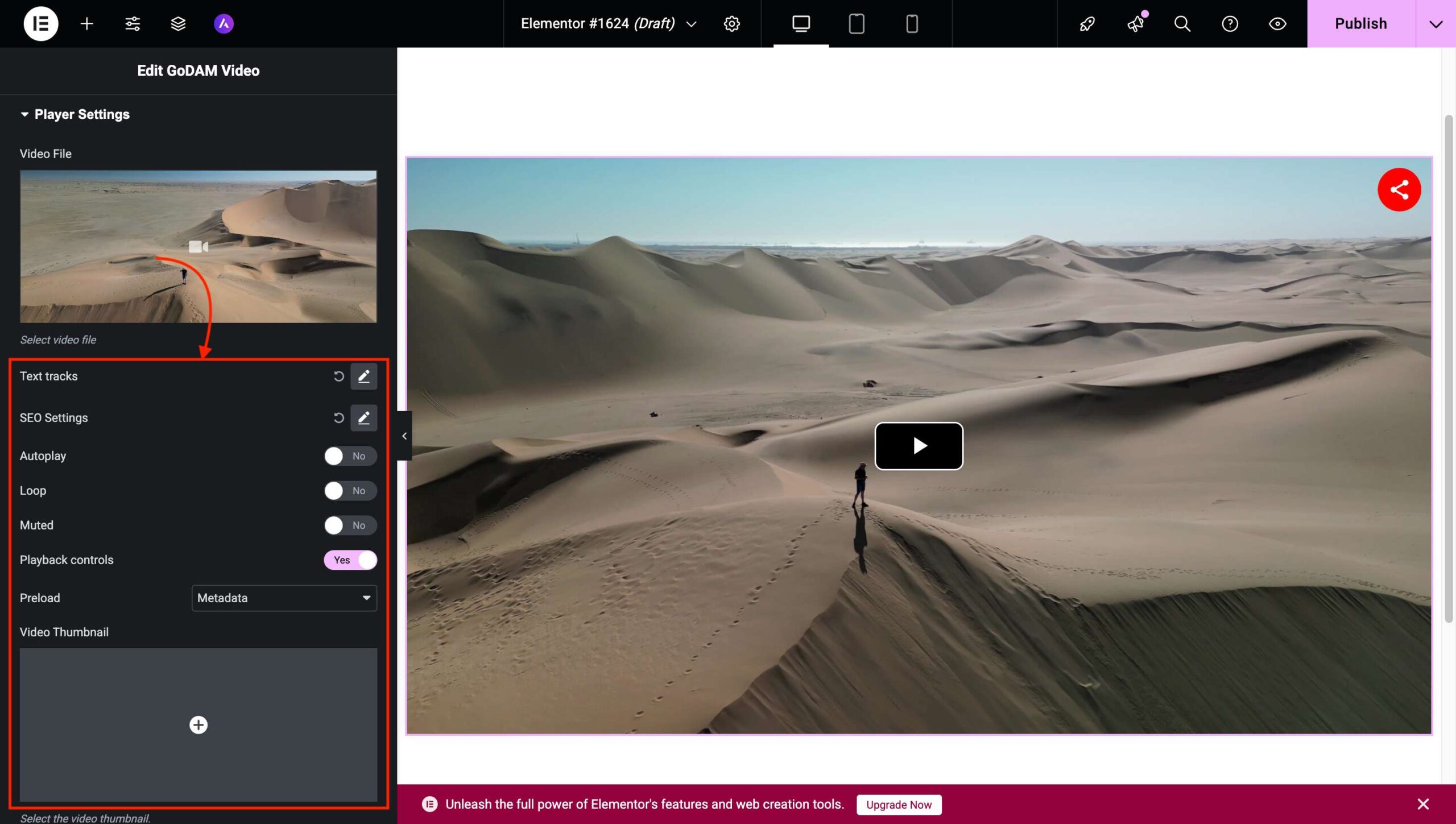Click the rocket upgrade icon

1087,23
